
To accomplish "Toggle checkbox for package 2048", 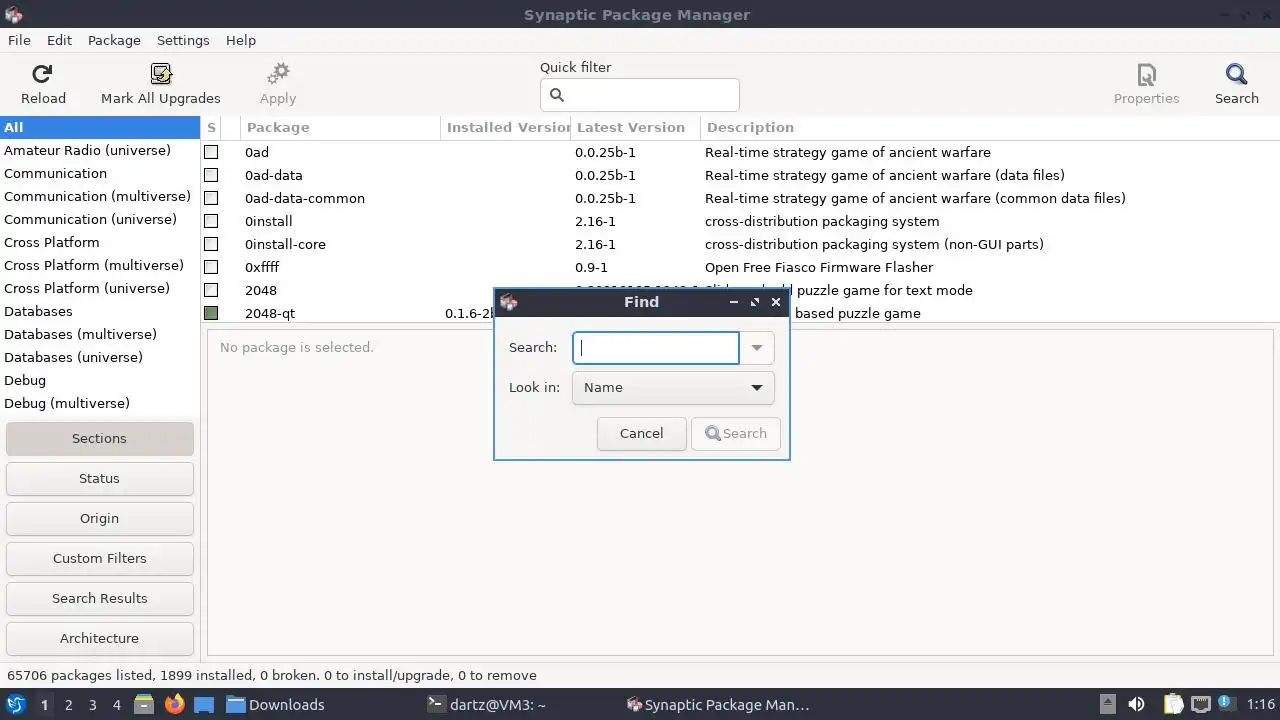I will point(211,290).
